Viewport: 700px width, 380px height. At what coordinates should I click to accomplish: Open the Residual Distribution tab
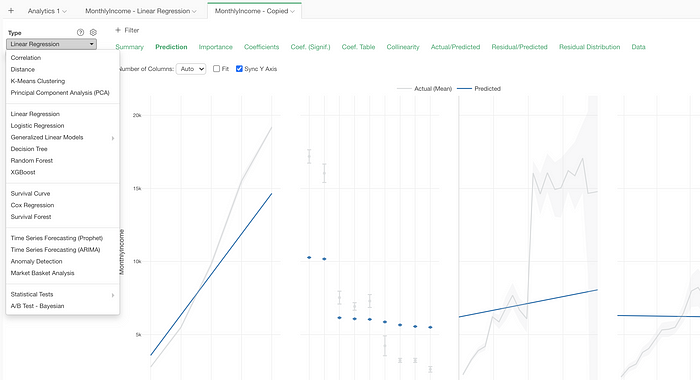click(x=589, y=47)
